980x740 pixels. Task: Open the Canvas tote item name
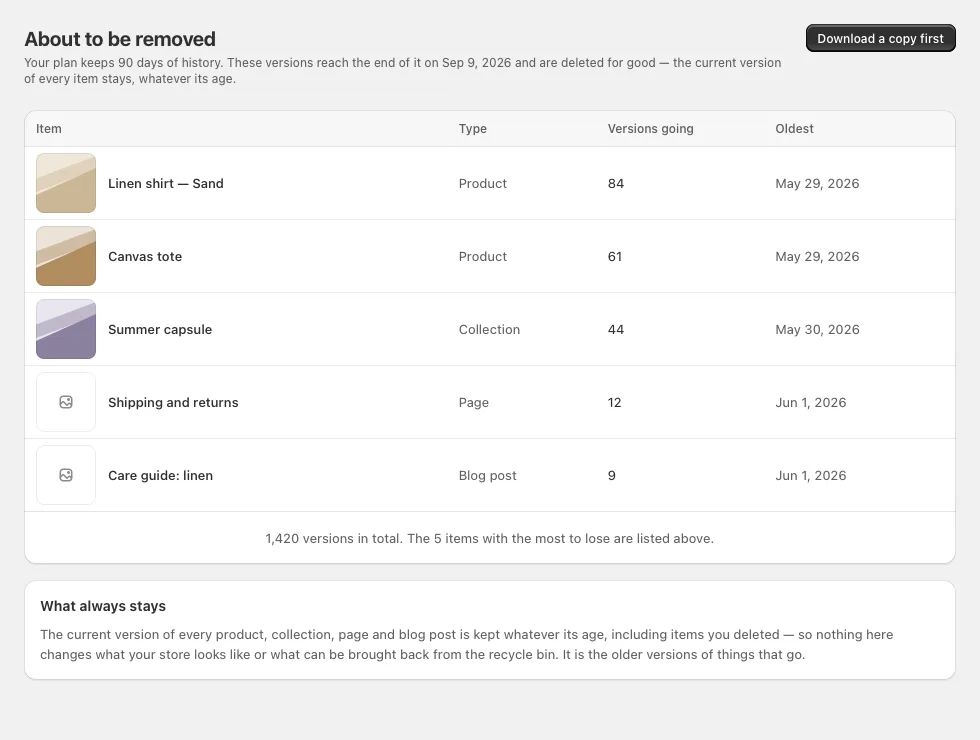click(x=145, y=256)
